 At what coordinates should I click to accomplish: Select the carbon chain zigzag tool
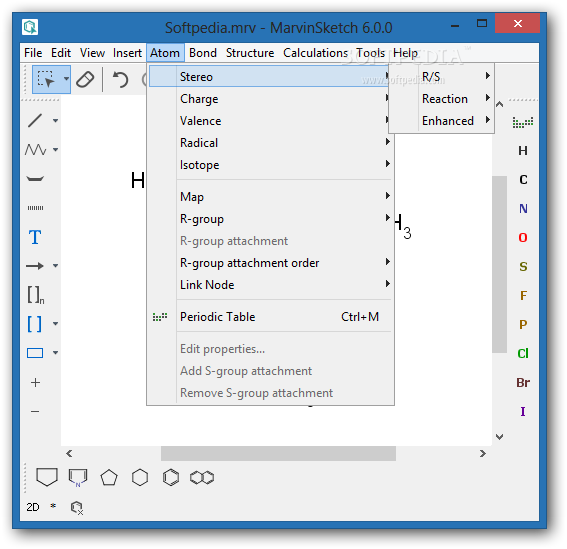point(35,149)
